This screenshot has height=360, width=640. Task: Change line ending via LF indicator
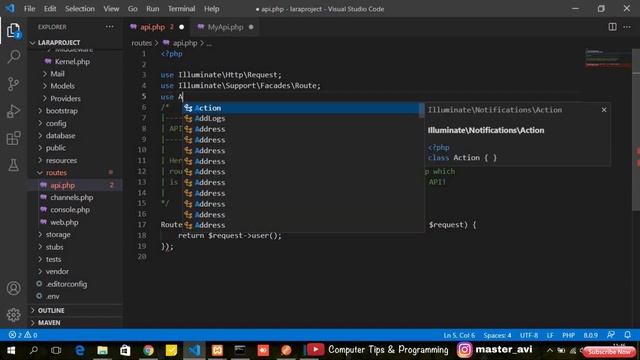(x=550, y=335)
